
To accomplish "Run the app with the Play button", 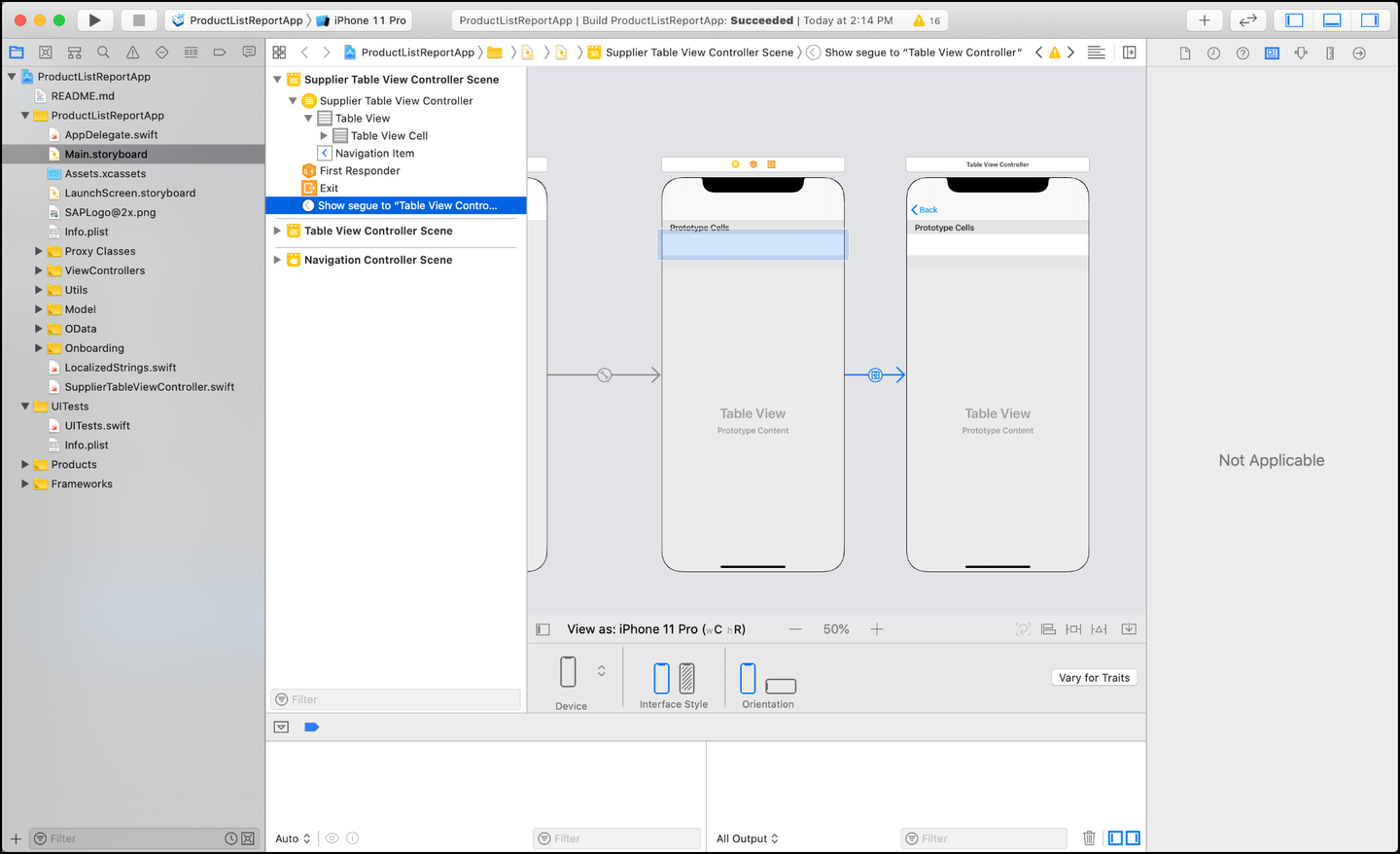I will [94, 19].
